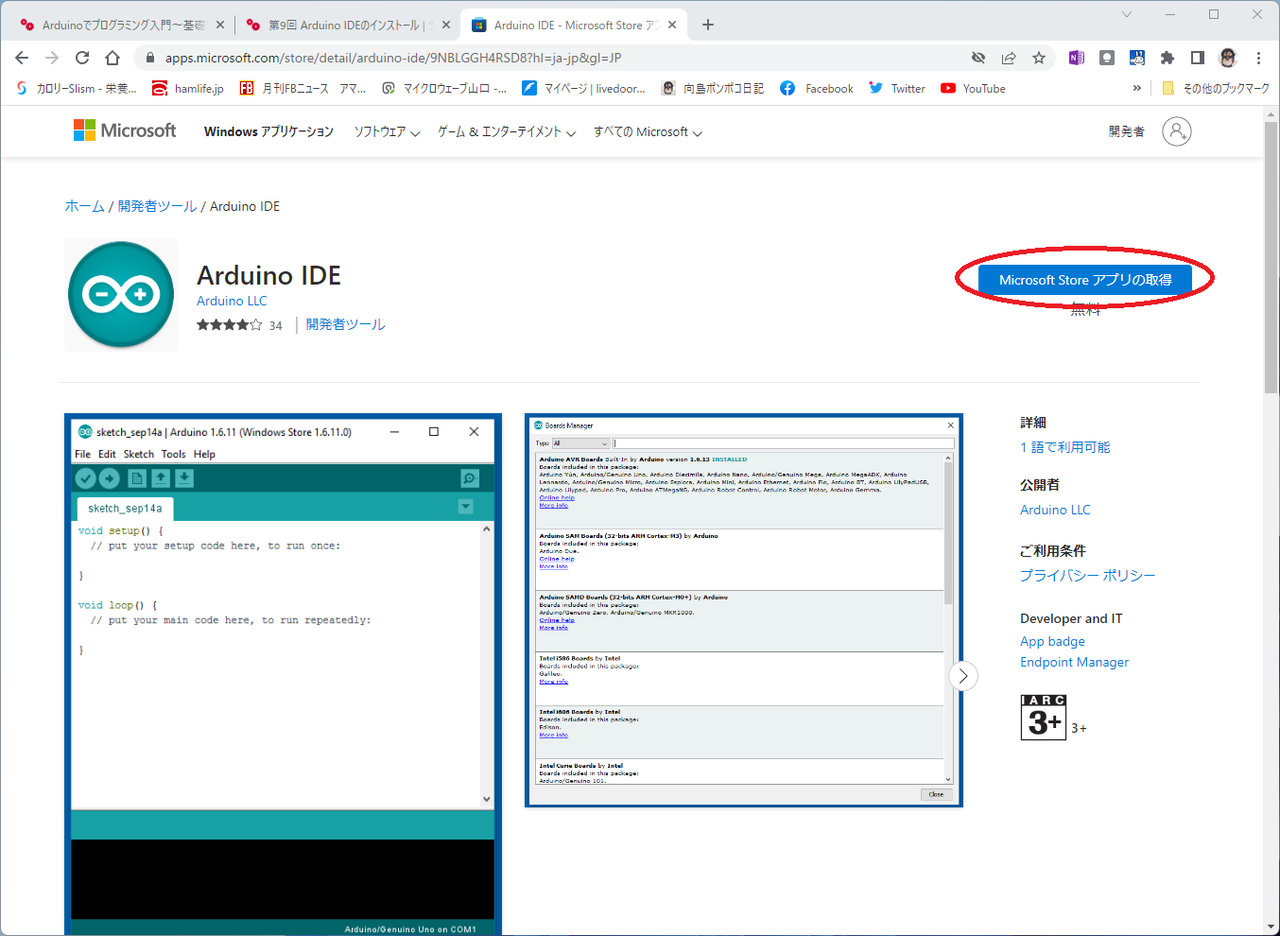
Task: Open the 開発者ツール category link beside ratings
Action: click(x=346, y=324)
